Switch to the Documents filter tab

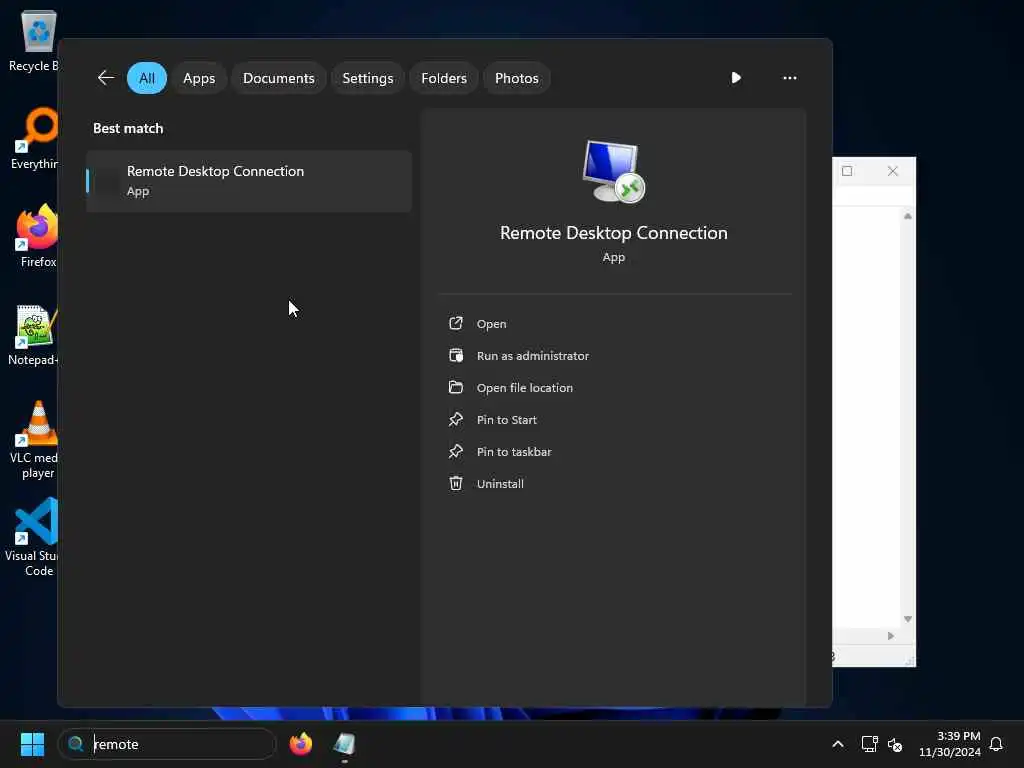tap(279, 78)
